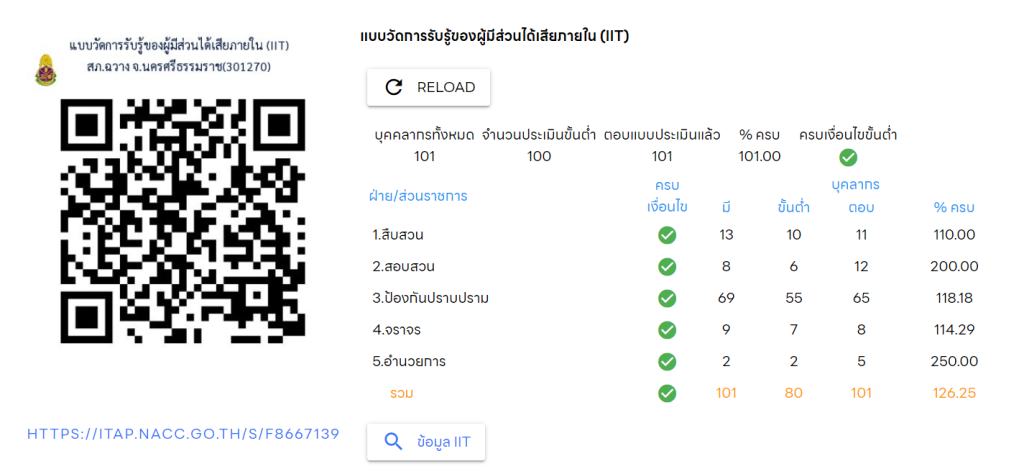This screenshot has width=1024, height=469.
Task: Select the 3.ป้องกันปราบปราม department row
Action: point(429,298)
